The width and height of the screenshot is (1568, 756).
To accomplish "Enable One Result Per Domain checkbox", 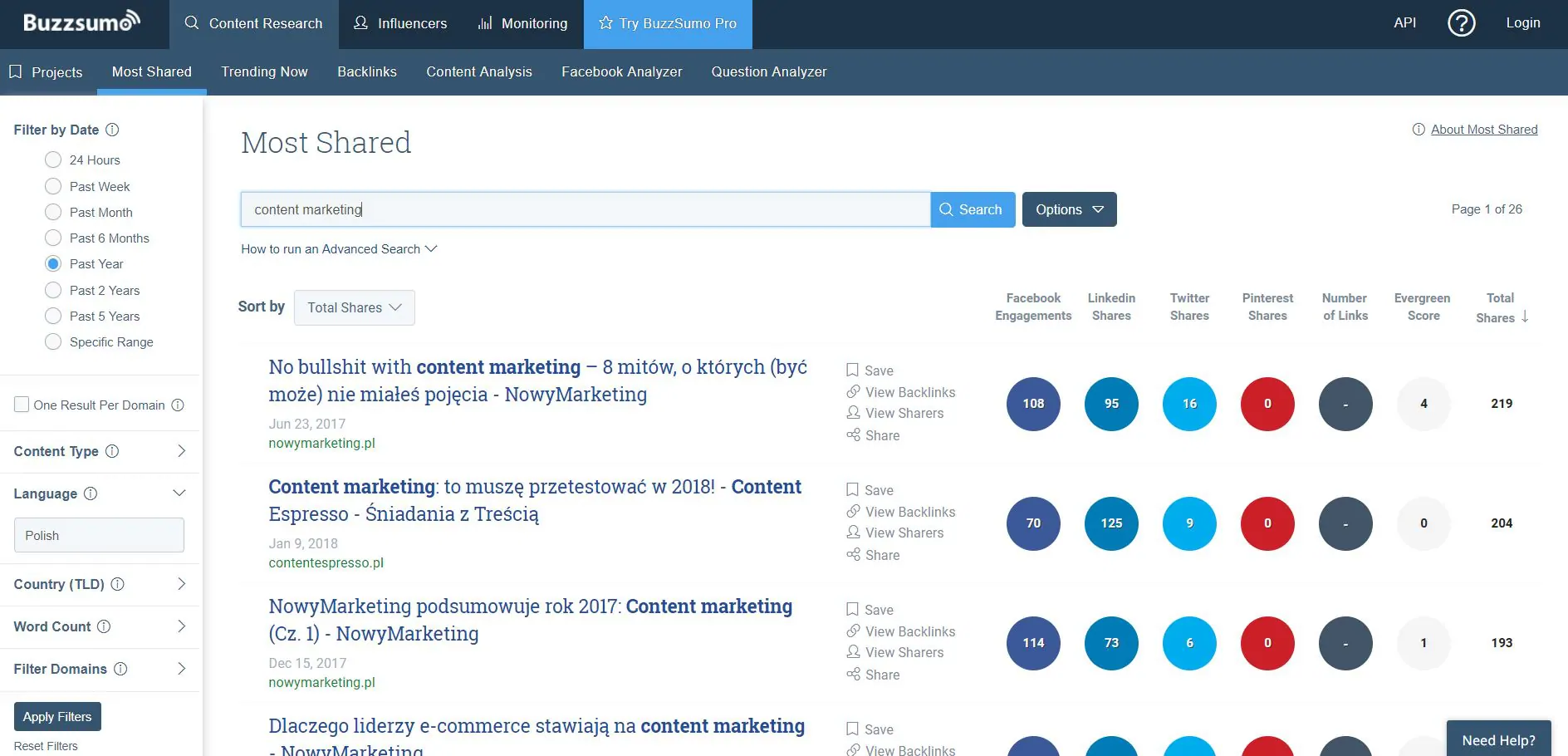I will click(22, 405).
